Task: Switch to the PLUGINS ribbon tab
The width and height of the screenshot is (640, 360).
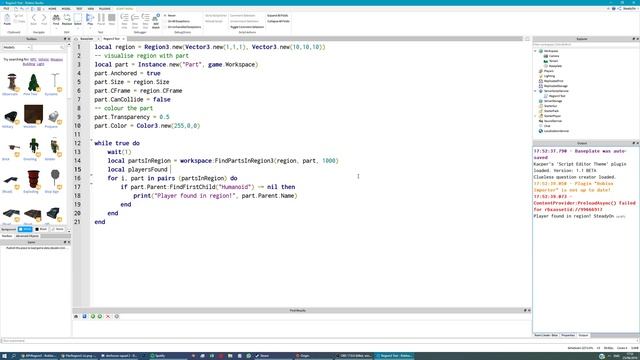Action: pyautogui.click(x=104, y=9)
